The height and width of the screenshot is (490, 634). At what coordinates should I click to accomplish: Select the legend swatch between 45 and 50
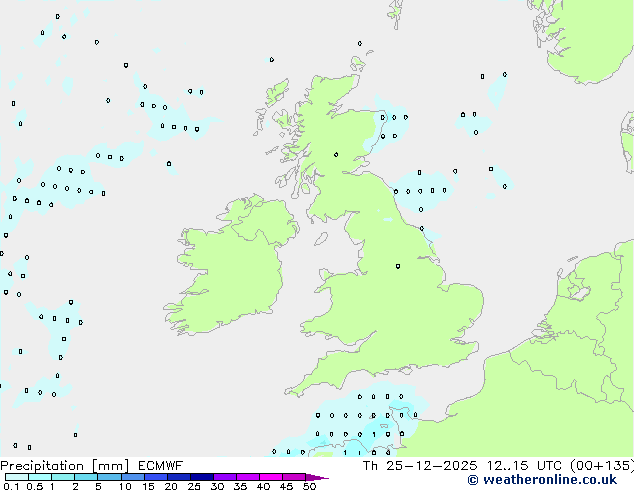(x=294, y=477)
